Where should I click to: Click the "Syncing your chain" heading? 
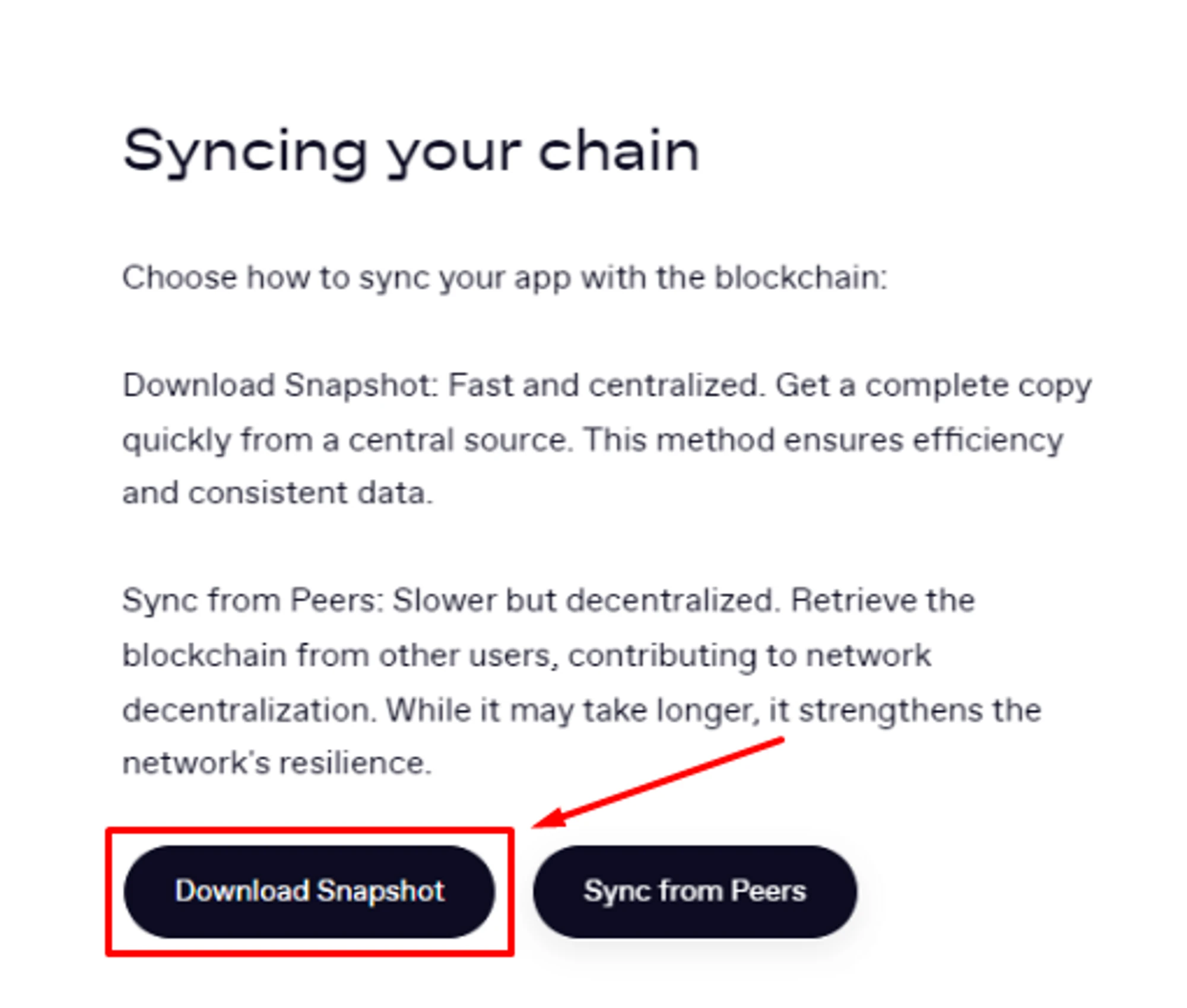pyautogui.click(x=411, y=152)
